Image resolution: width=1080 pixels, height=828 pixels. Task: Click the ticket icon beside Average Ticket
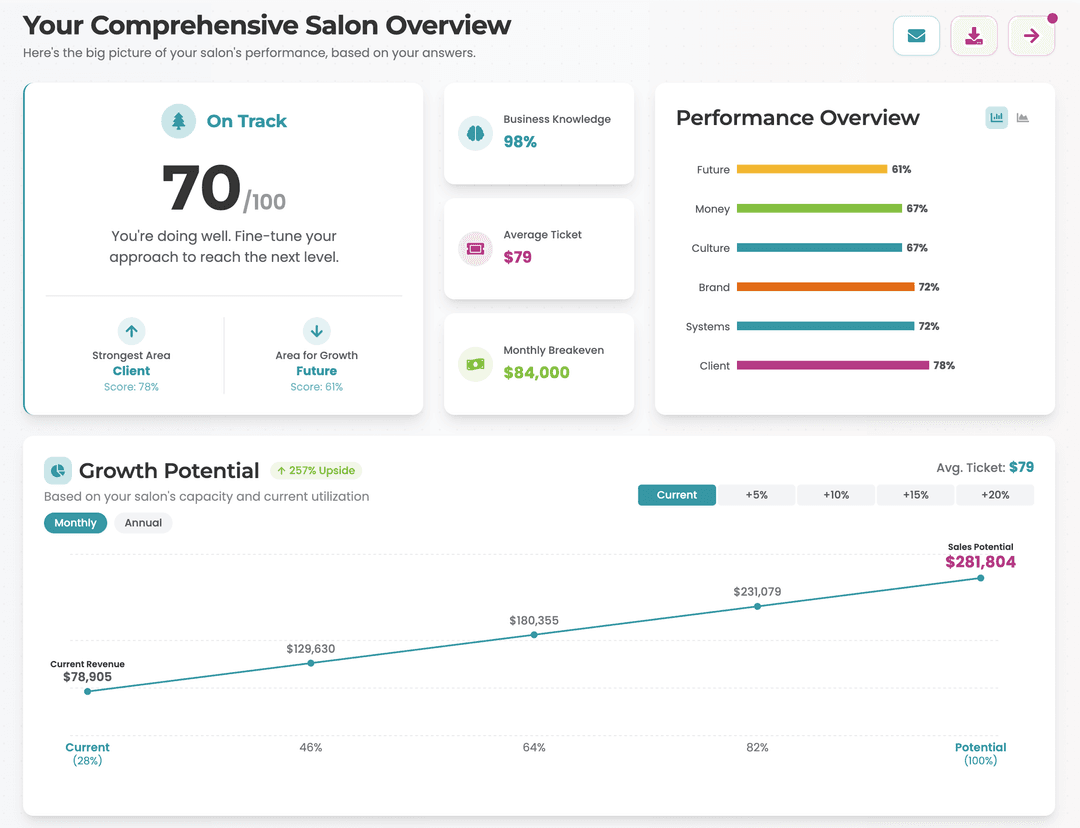pyautogui.click(x=475, y=249)
